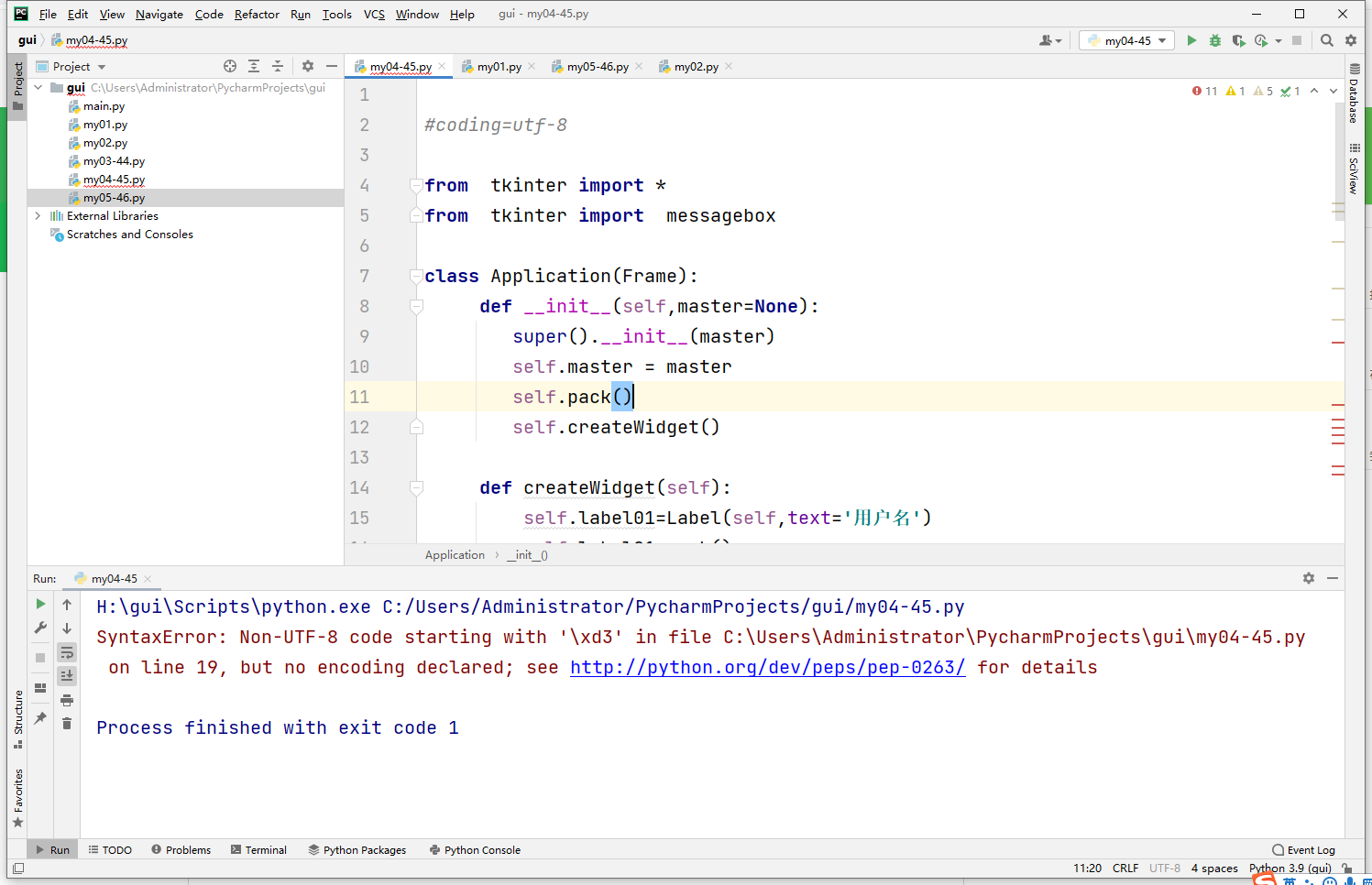The width and height of the screenshot is (1372, 885).
Task: Hide the Run tool window
Action: coord(1333,578)
